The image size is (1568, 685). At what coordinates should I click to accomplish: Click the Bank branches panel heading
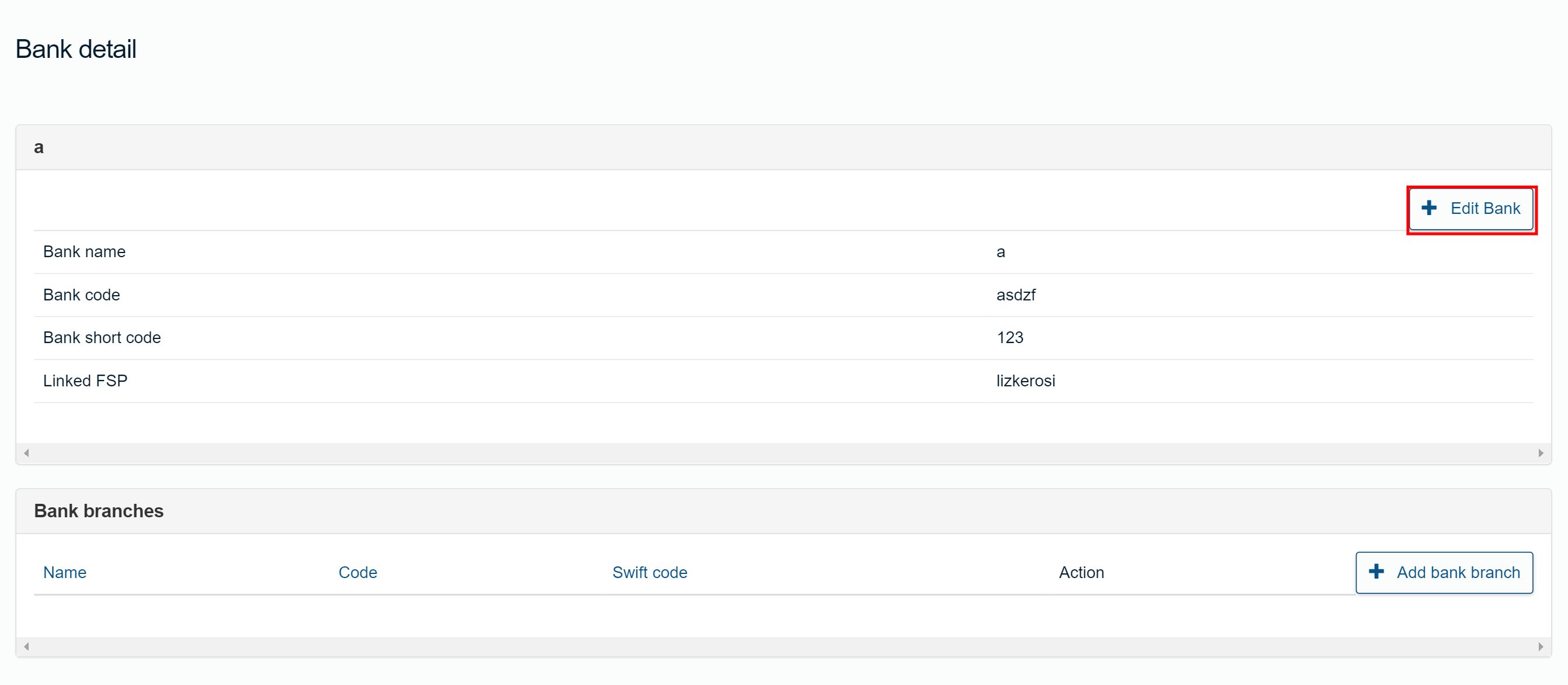pos(99,511)
